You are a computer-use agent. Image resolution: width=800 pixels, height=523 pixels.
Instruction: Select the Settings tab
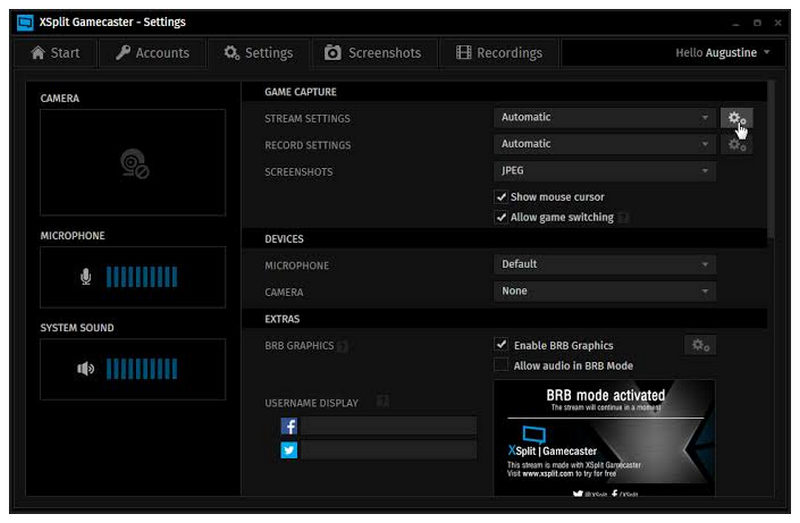click(259, 53)
